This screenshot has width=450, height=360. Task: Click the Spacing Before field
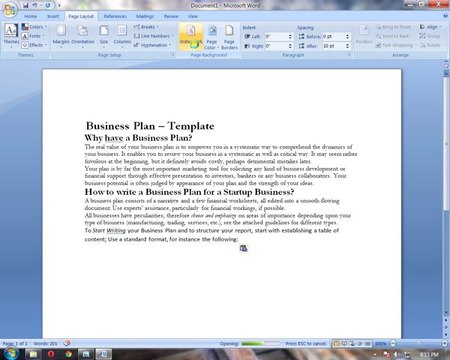click(334, 36)
